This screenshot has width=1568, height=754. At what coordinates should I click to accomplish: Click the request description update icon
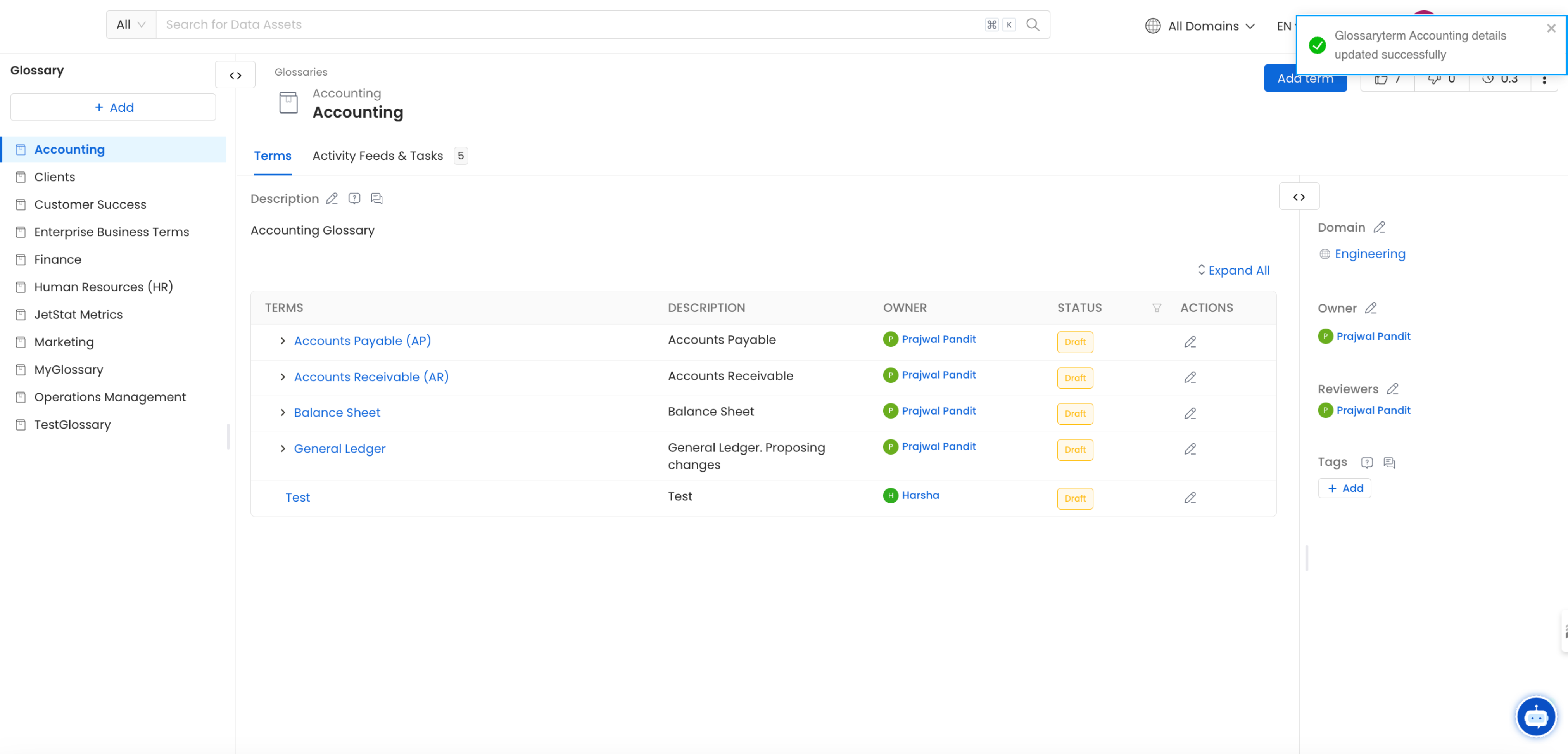point(354,199)
